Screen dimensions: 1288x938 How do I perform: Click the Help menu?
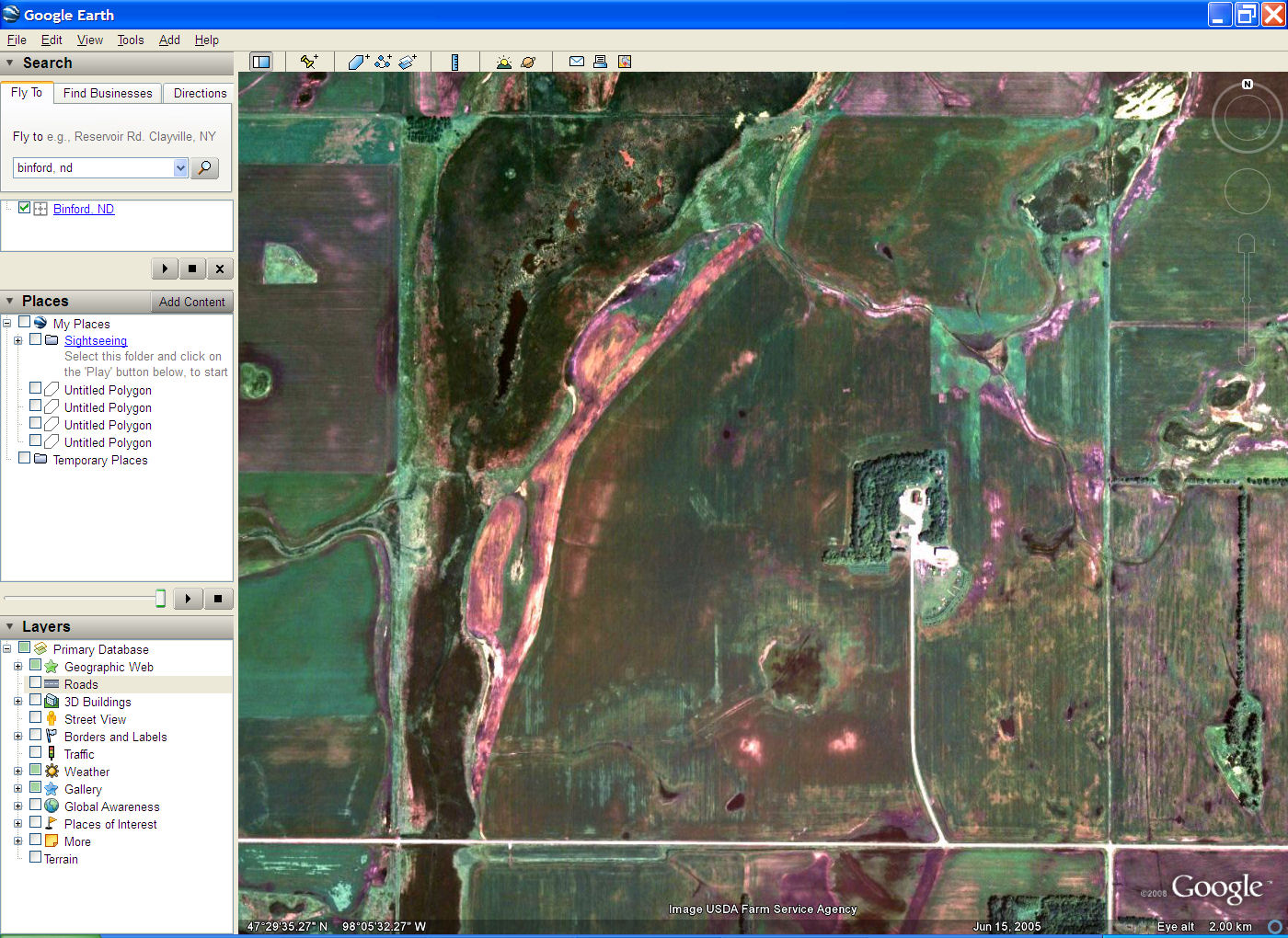[x=207, y=40]
